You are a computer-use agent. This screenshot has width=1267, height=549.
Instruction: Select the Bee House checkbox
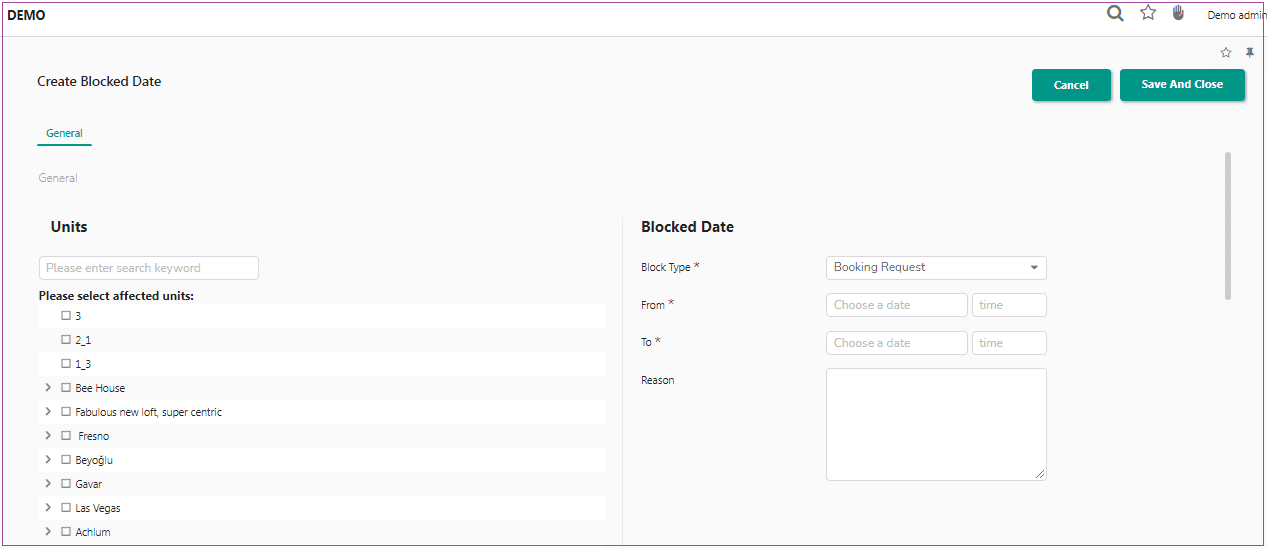coord(66,387)
